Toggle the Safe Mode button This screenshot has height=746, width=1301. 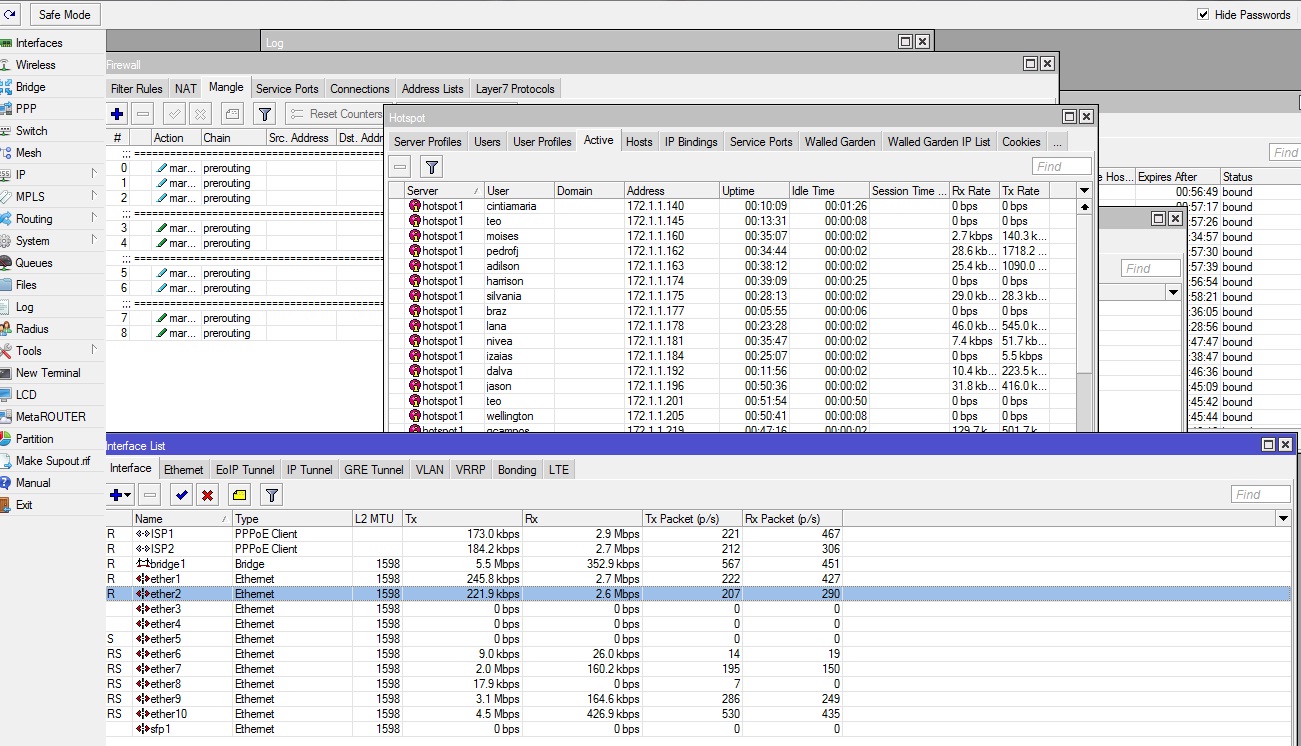(65, 15)
